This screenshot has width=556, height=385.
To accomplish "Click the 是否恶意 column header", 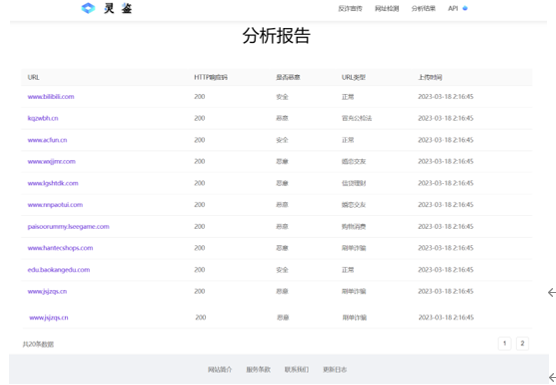I will [x=288, y=77].
